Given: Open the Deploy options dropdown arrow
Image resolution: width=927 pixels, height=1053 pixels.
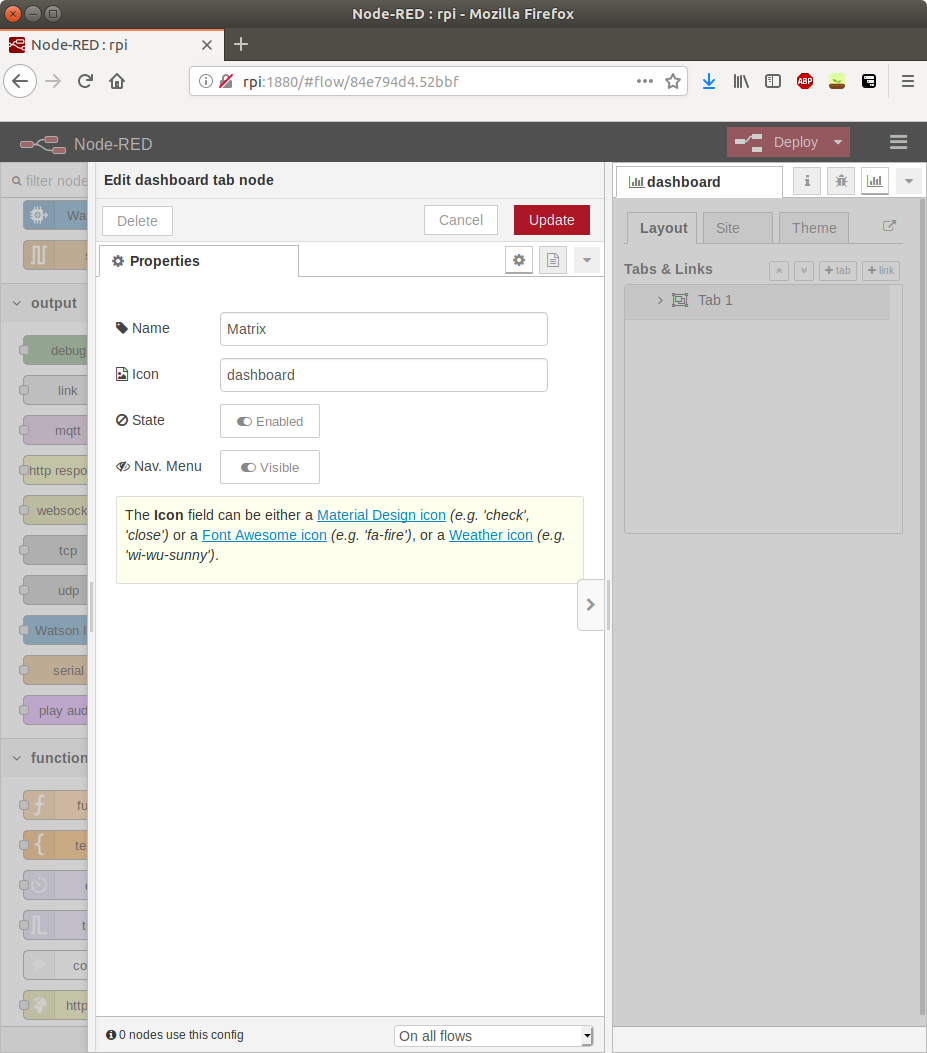Looking at the screenshot, I should point(838,142).
